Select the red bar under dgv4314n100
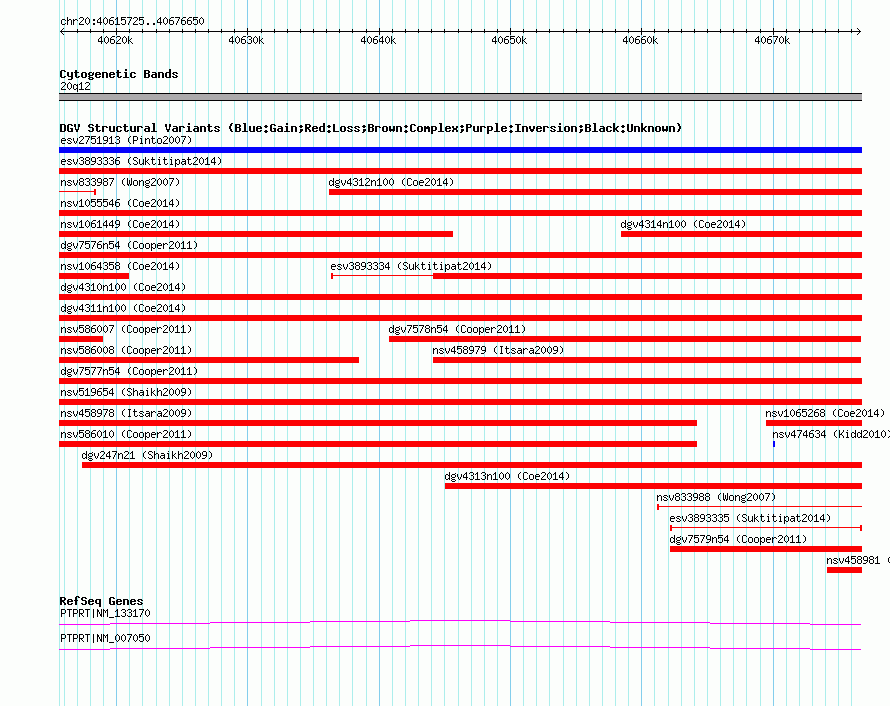Viewport: 890px width, 706px height. coord(741,234)
